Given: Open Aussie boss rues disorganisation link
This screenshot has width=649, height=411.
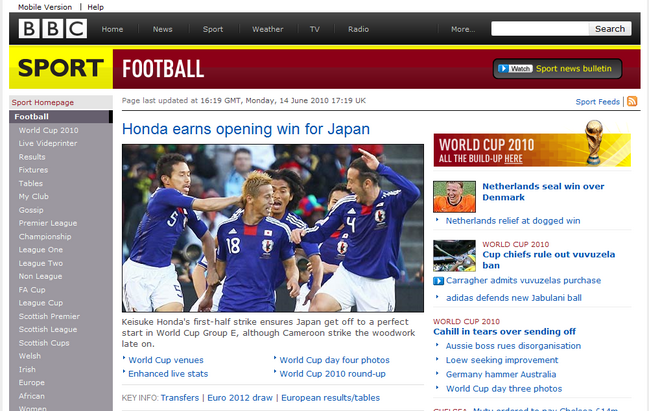Looking at the screenshot, I should [513, 346].
